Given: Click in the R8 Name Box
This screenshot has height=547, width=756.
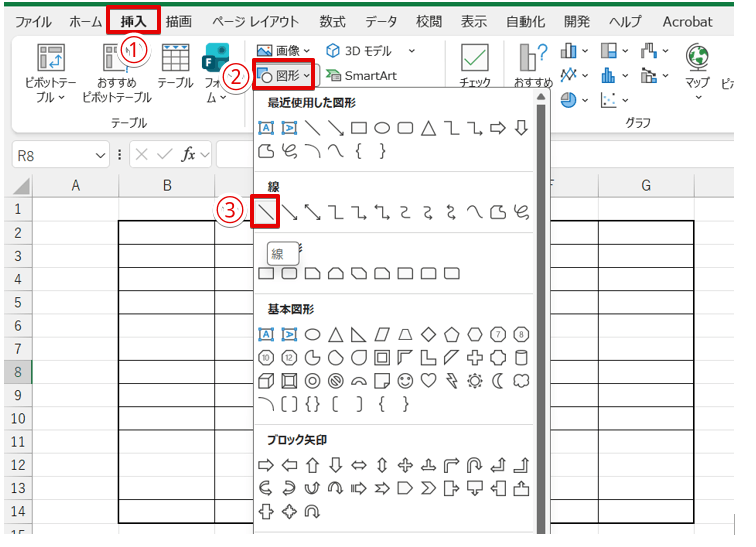Looking at the screenshot, I should pos(53,156).
